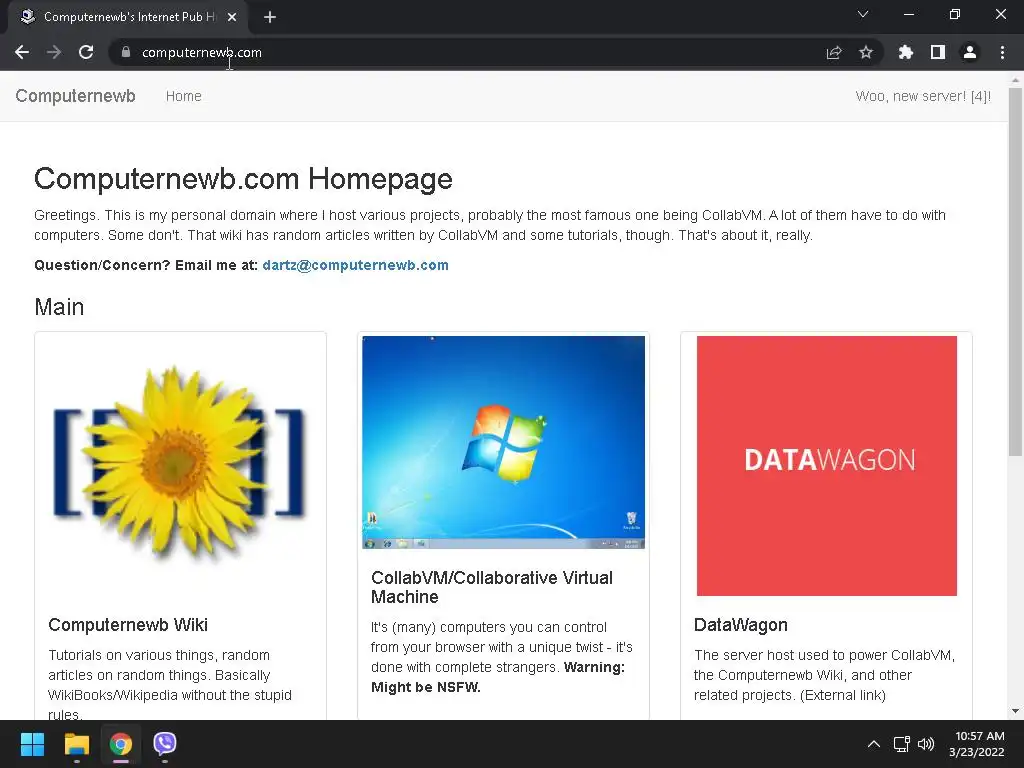This screenshot has width=1024, height=768.
Task: Click the browser forward arrow
Action: 54,52
